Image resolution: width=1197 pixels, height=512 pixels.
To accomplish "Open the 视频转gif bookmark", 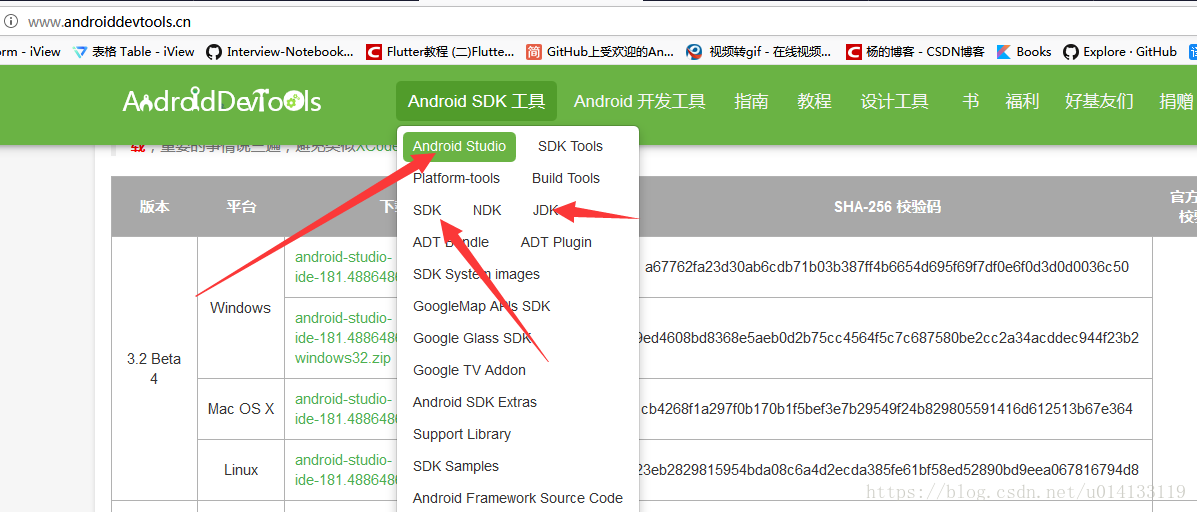I will point(759,52).
